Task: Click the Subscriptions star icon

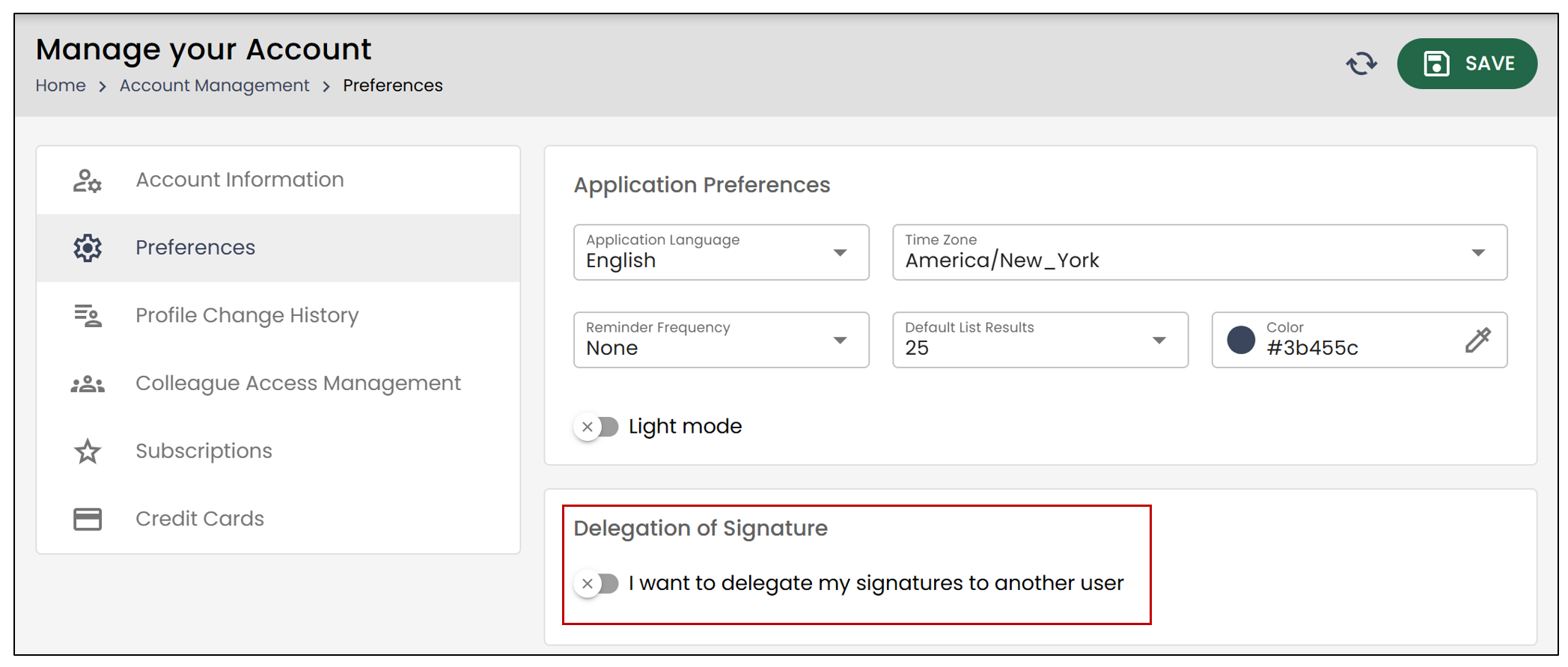Action: (x=88, y=451)
